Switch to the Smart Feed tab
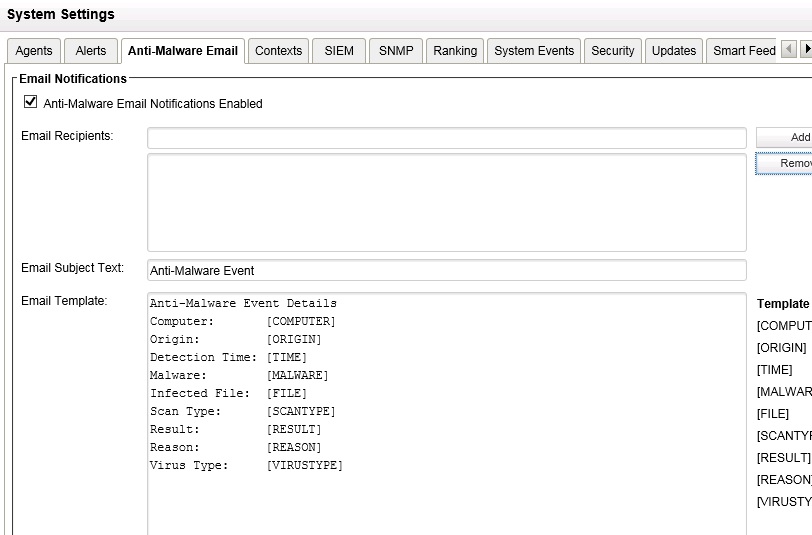This screenshot has height=535, width=812. pyautogui.click(x=743, y=51)
